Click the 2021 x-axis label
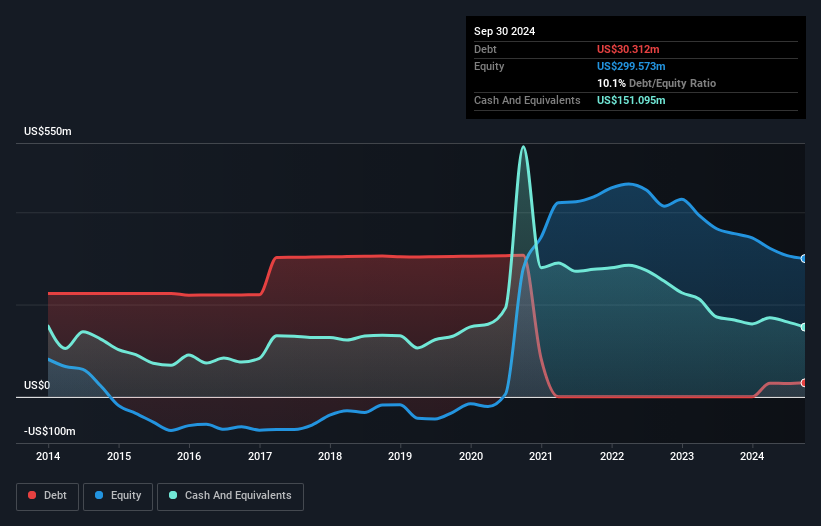The image size is (821, 526). tap(541, 456)
